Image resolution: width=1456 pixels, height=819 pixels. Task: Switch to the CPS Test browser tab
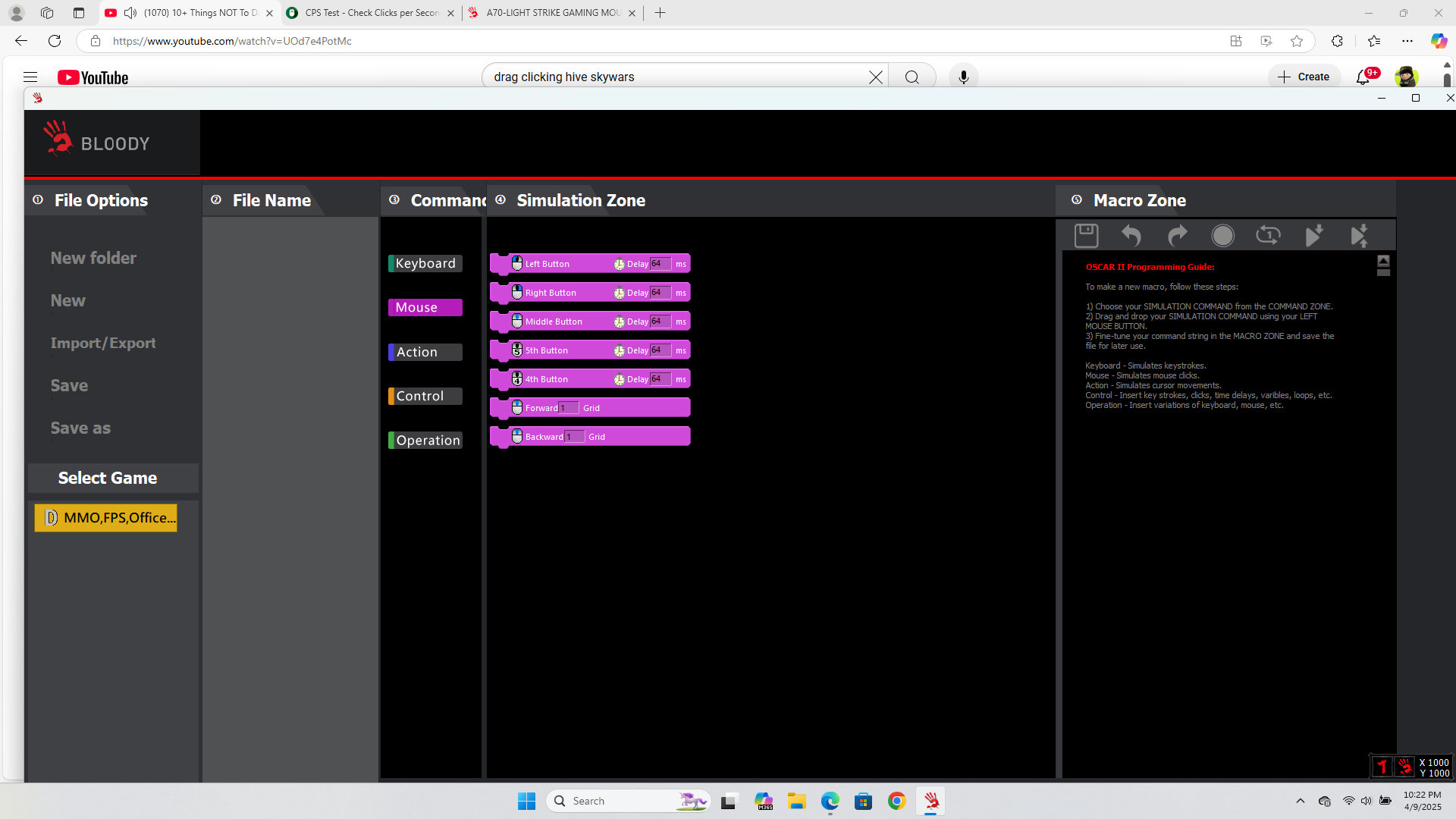[x=371, y=13]
